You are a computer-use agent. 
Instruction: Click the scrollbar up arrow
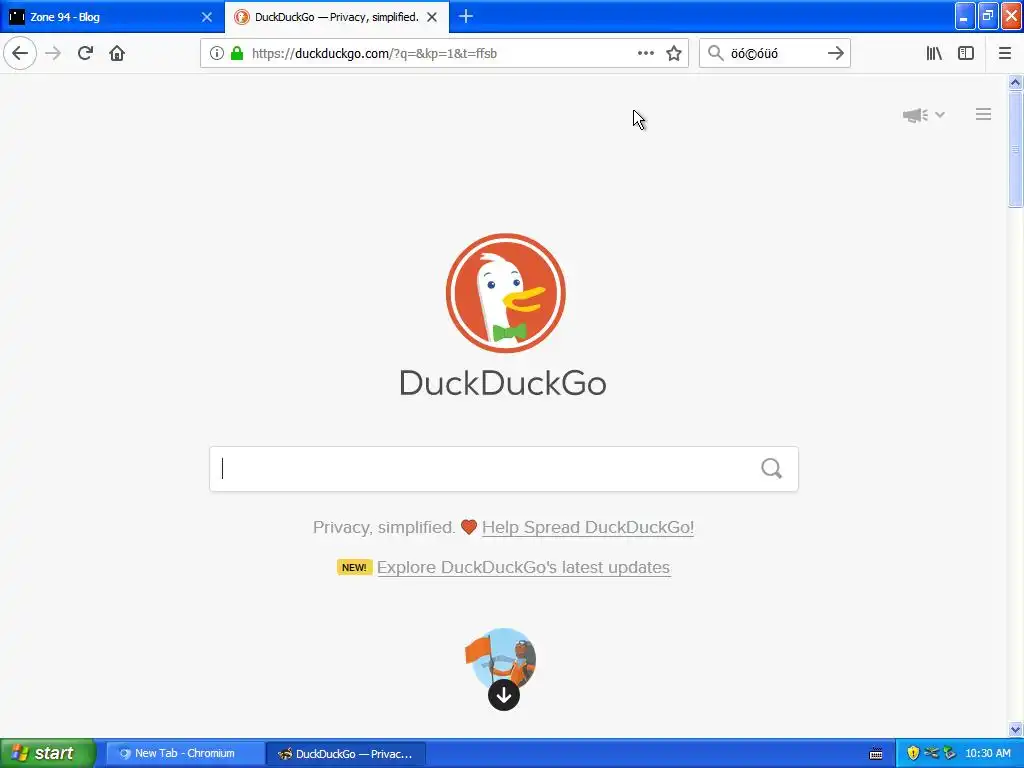(x=1015, y=82)
